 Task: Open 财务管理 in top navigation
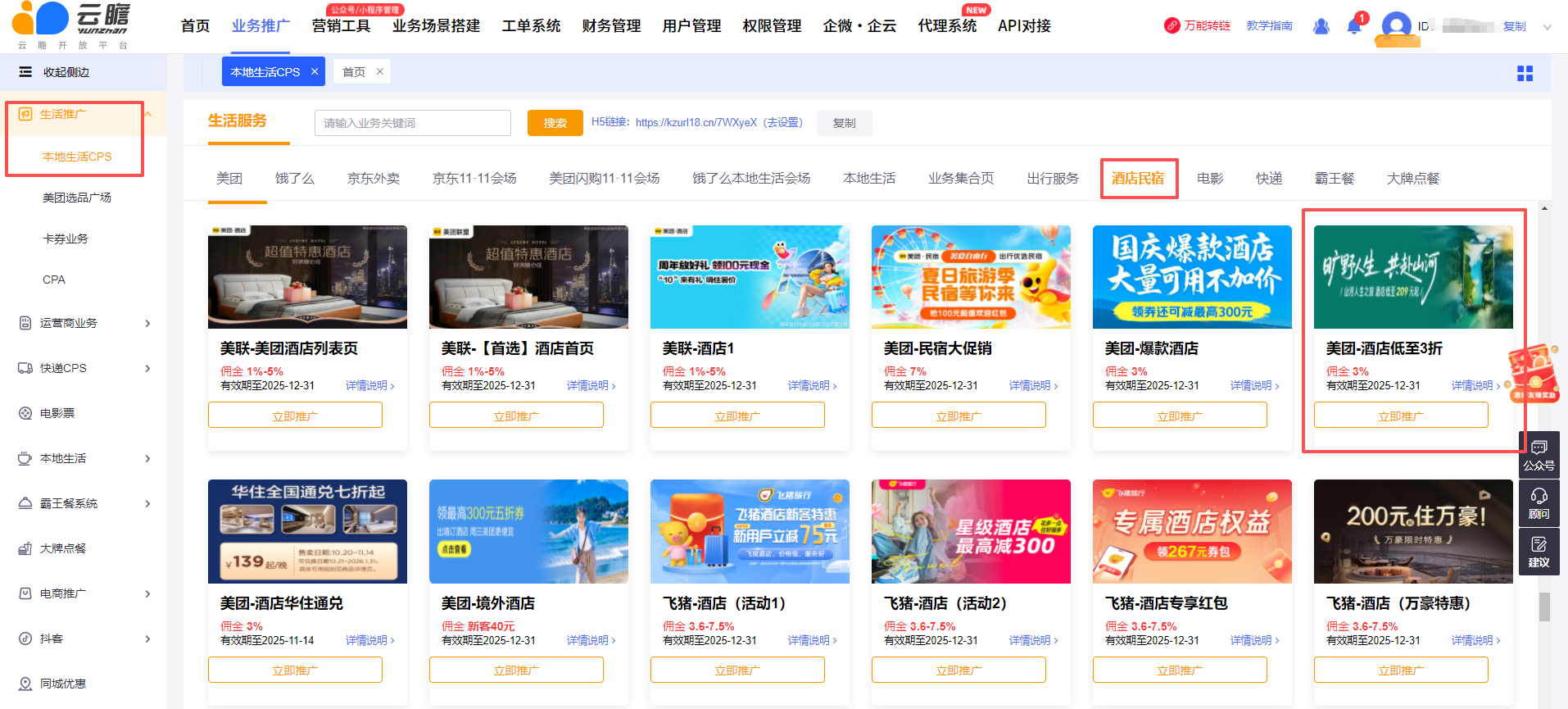(611, 26)
